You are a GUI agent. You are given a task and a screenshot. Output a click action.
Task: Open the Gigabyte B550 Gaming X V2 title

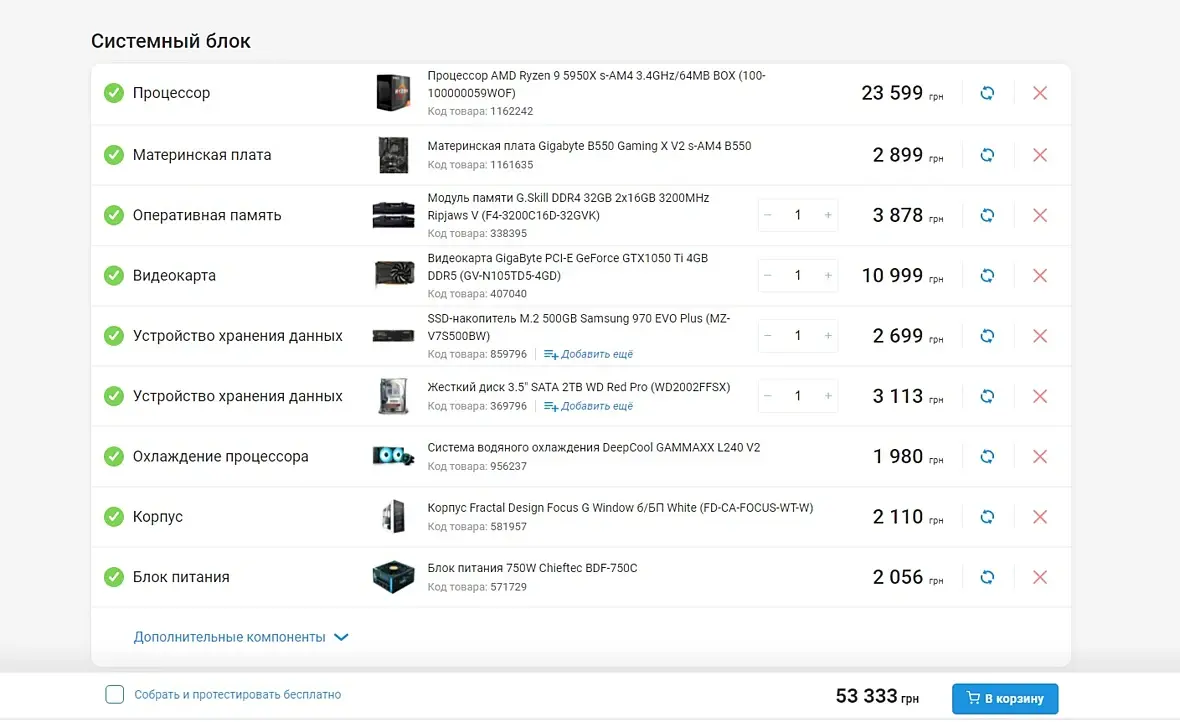[x=589, y=146]
